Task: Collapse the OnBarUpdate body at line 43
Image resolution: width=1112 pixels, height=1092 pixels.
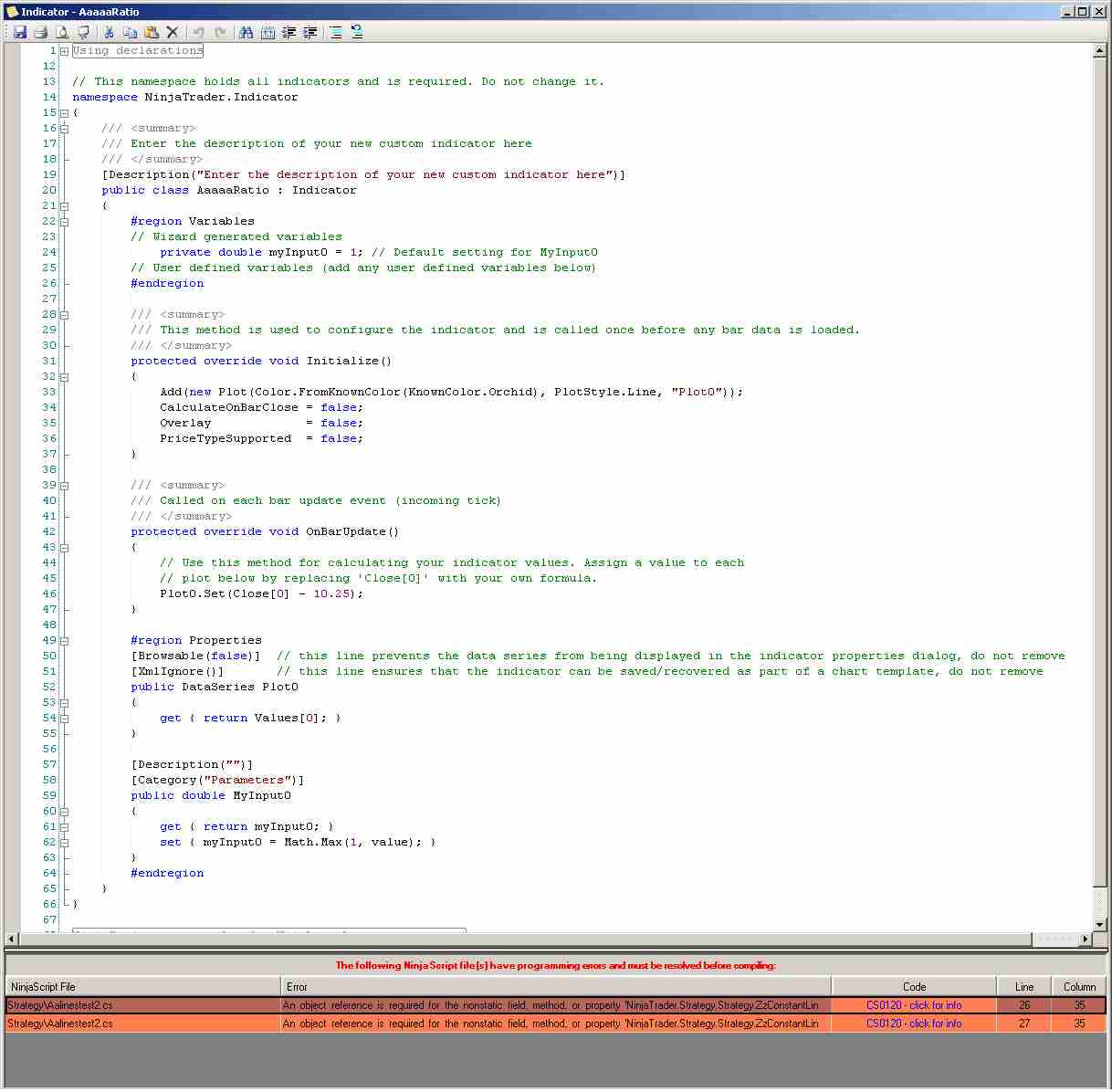Action: [x=64, y=548]
